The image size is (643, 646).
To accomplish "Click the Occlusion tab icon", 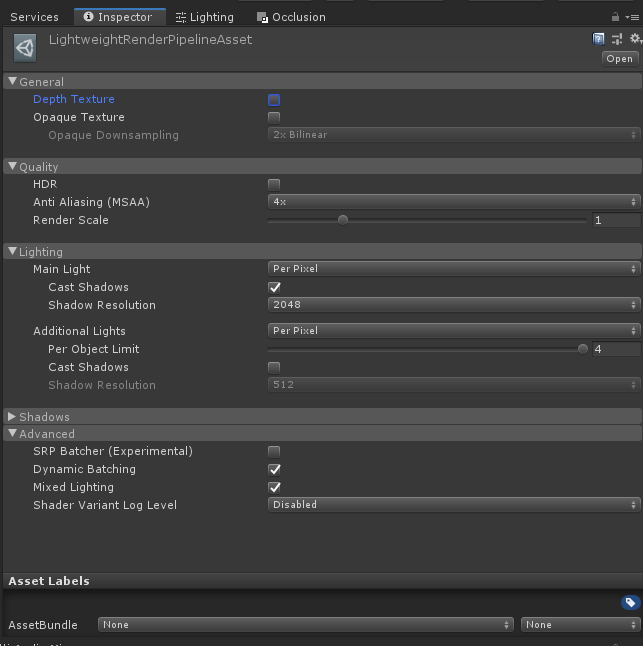I will 262,17.
